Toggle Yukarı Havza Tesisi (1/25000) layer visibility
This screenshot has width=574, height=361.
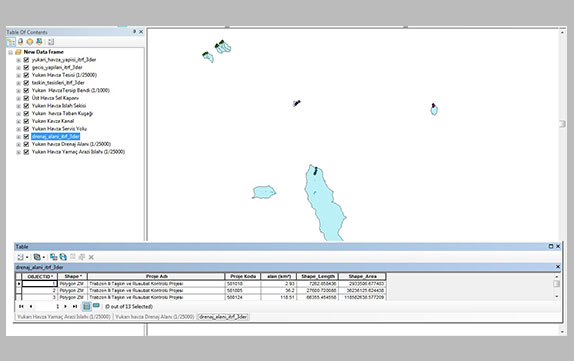click(26, 75)
